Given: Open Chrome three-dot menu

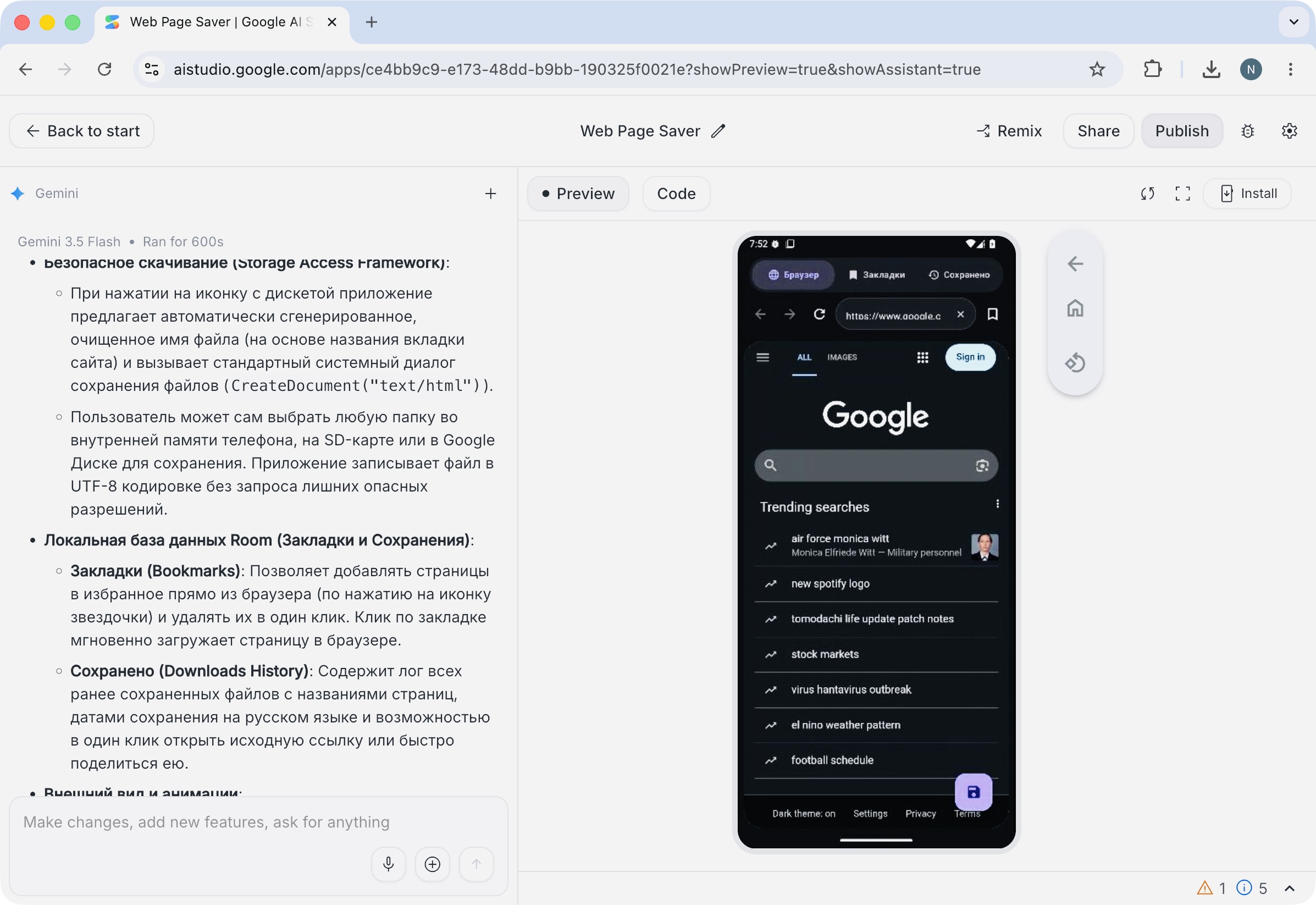Looking at the screenshot, I should (1291, 69).
